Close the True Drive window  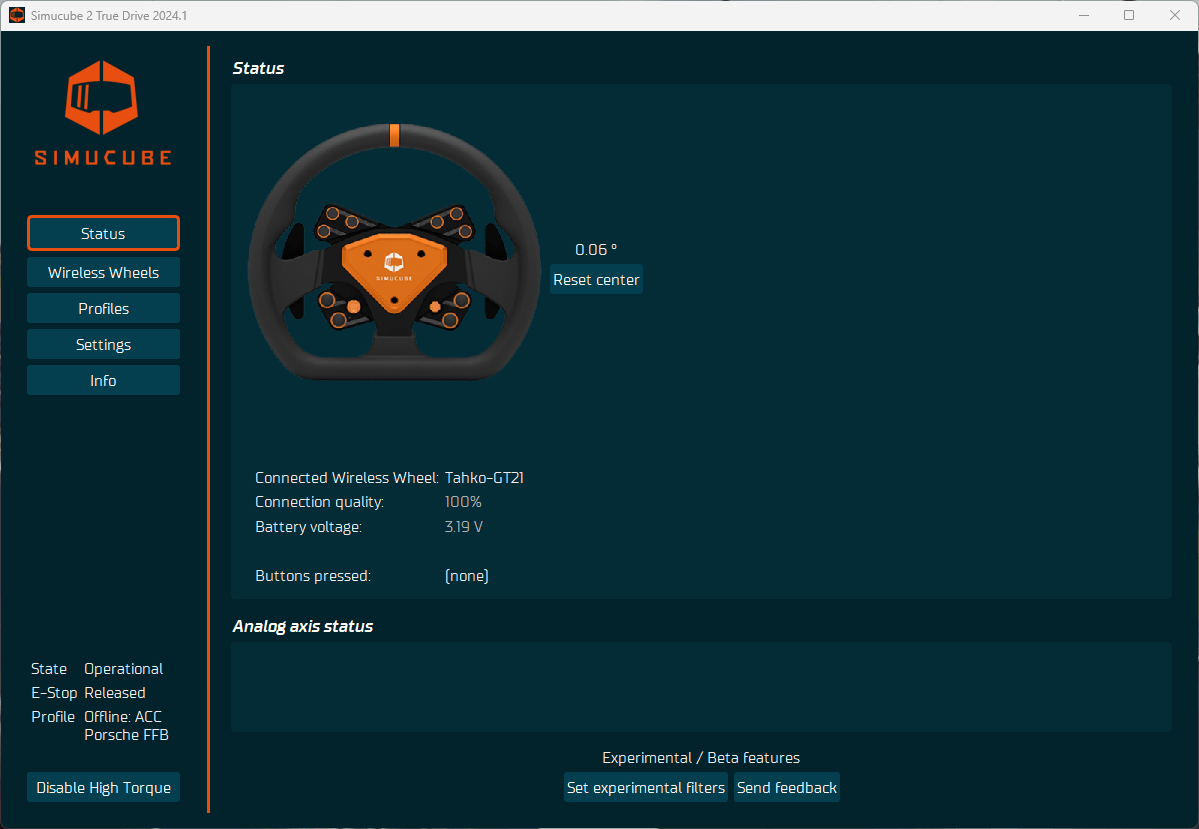point(1175,16)
